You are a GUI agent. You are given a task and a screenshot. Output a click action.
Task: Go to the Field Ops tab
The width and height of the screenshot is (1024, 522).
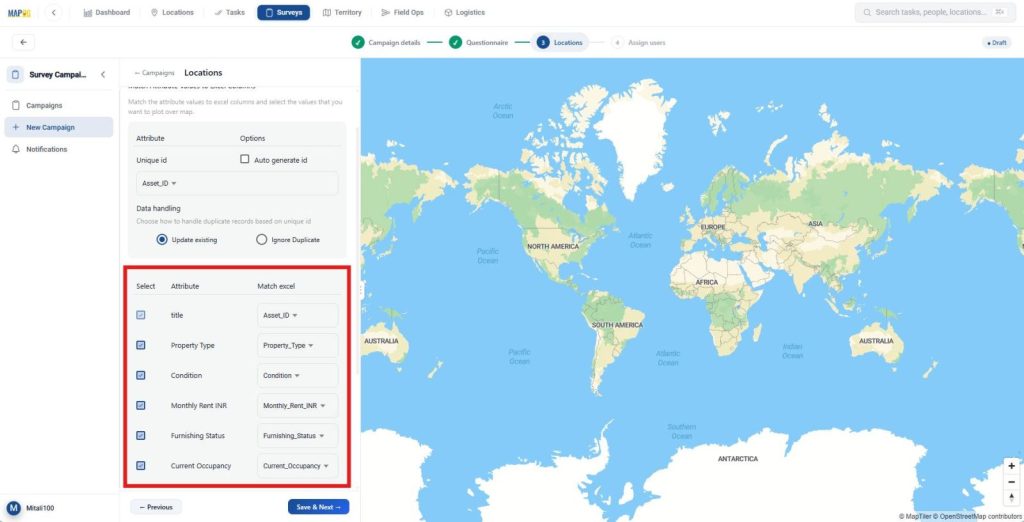[x=402, y=12]
